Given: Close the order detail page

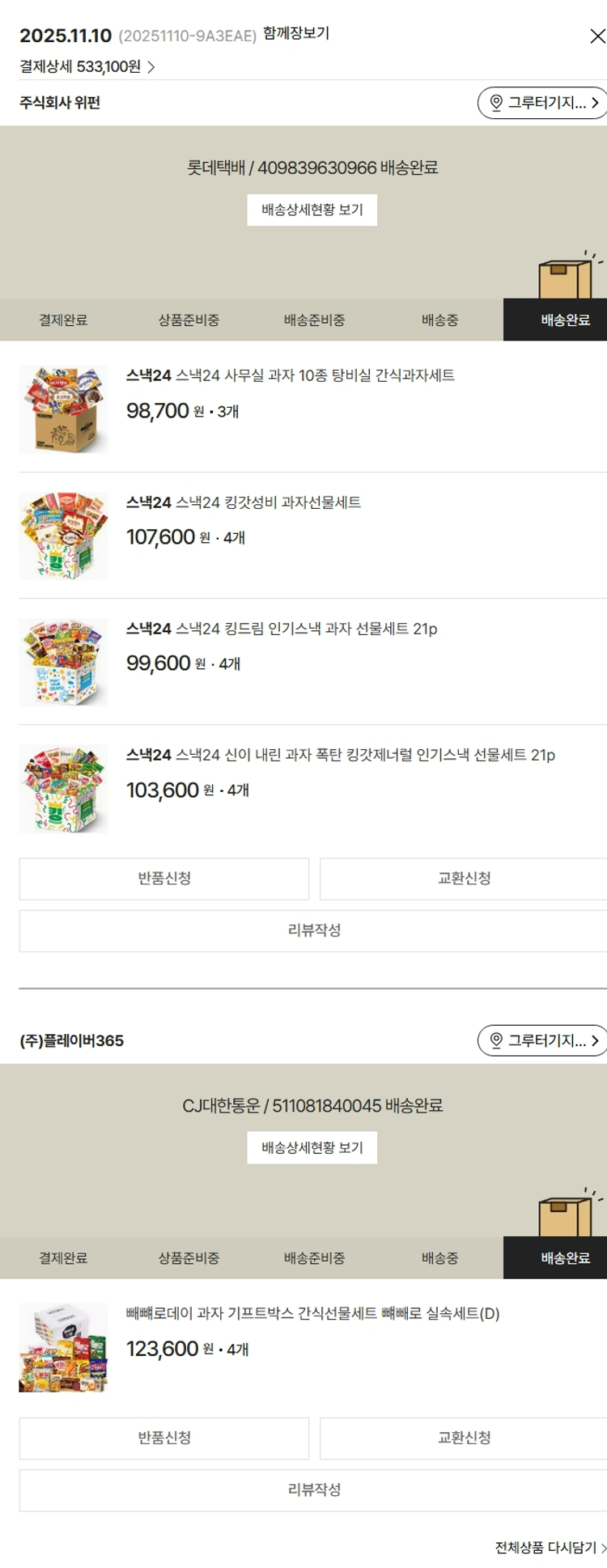Looking at the screenshot, I should pyautogui.click(x=597, y=36).
